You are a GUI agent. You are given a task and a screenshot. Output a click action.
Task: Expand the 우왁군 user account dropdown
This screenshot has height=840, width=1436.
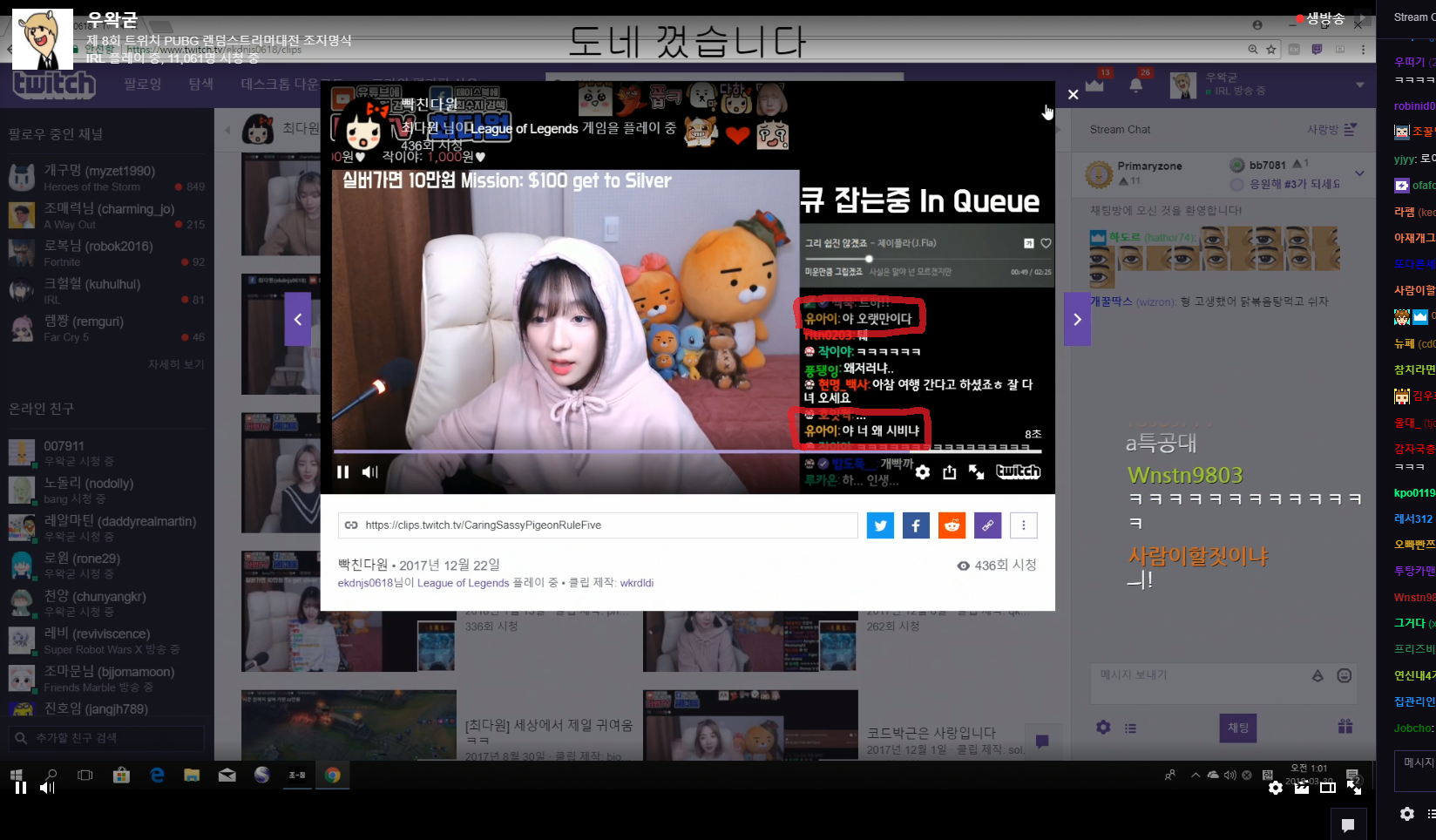(1359, 85)
